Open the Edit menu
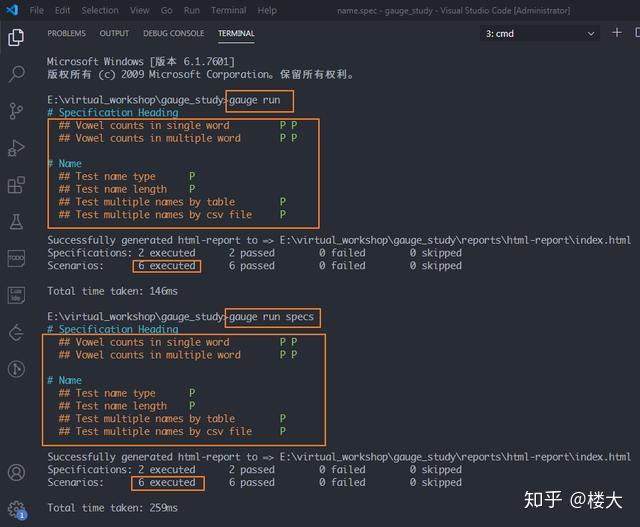Viewport: 640px width, 527px height. 62,10
